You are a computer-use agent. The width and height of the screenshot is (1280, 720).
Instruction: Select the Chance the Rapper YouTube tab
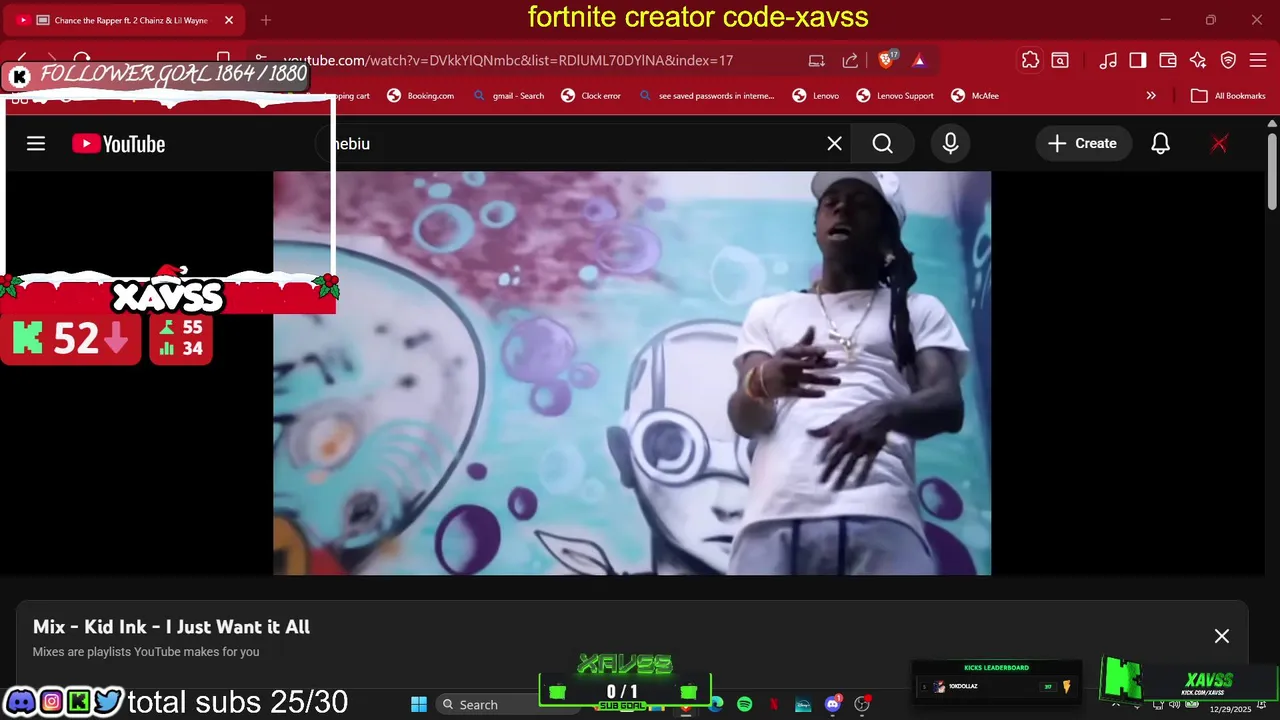[125, 20]
